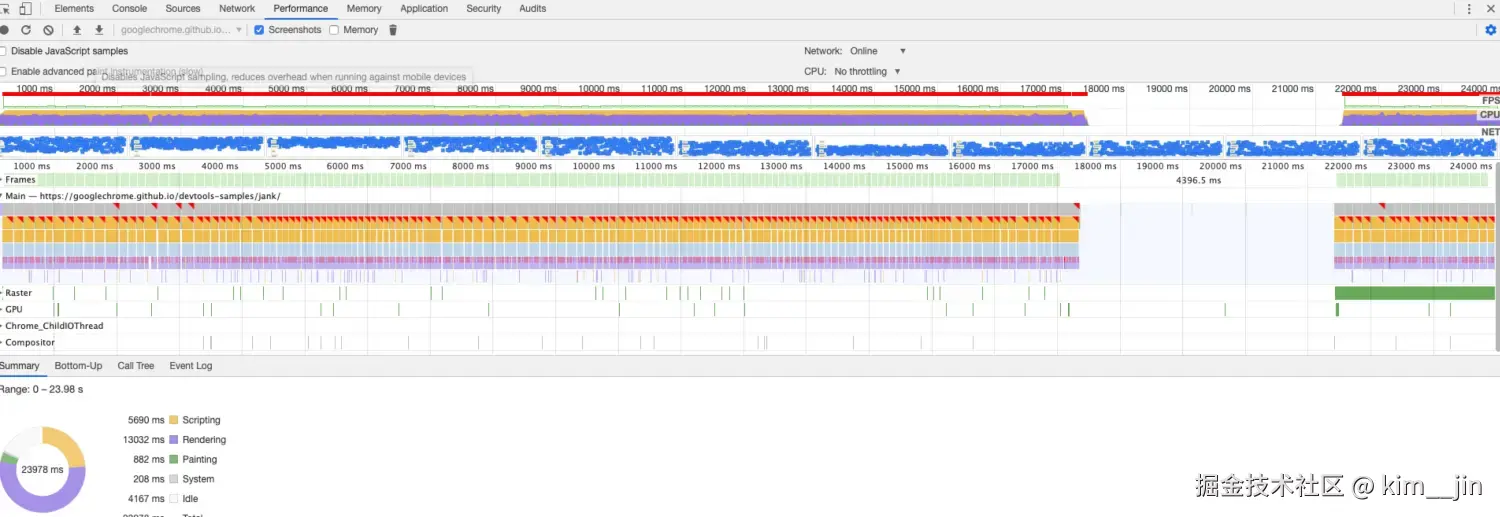Image resolution: width=1500 pixels, height=517 pixels.
Task: Open the Event Log tab
Action: 191,366
